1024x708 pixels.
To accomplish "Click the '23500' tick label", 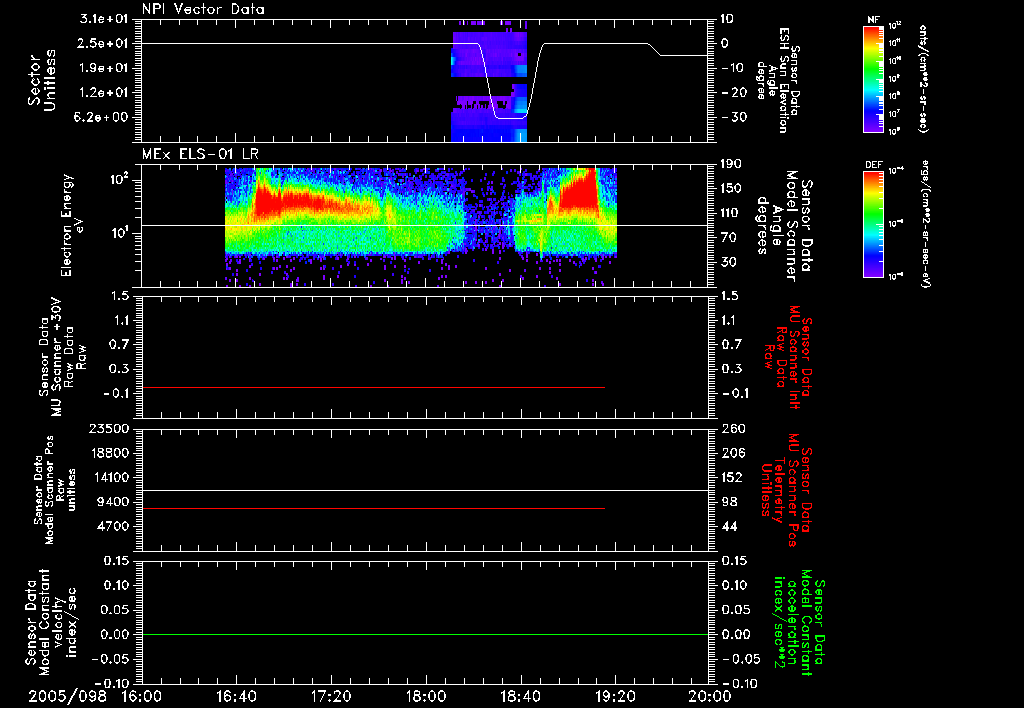I will click(x=108, y=428).
